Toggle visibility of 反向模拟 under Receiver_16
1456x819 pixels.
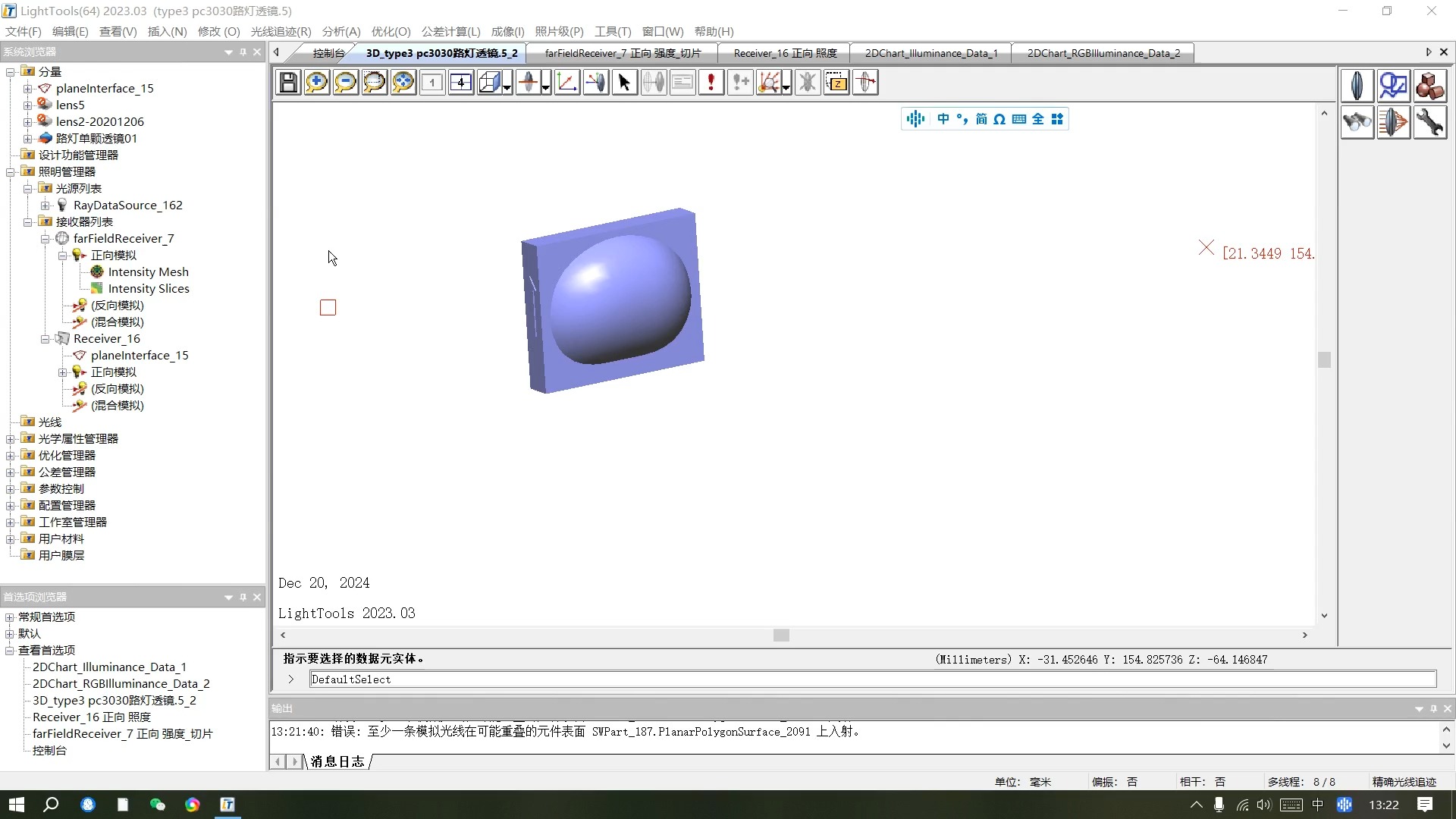point(78,388)
